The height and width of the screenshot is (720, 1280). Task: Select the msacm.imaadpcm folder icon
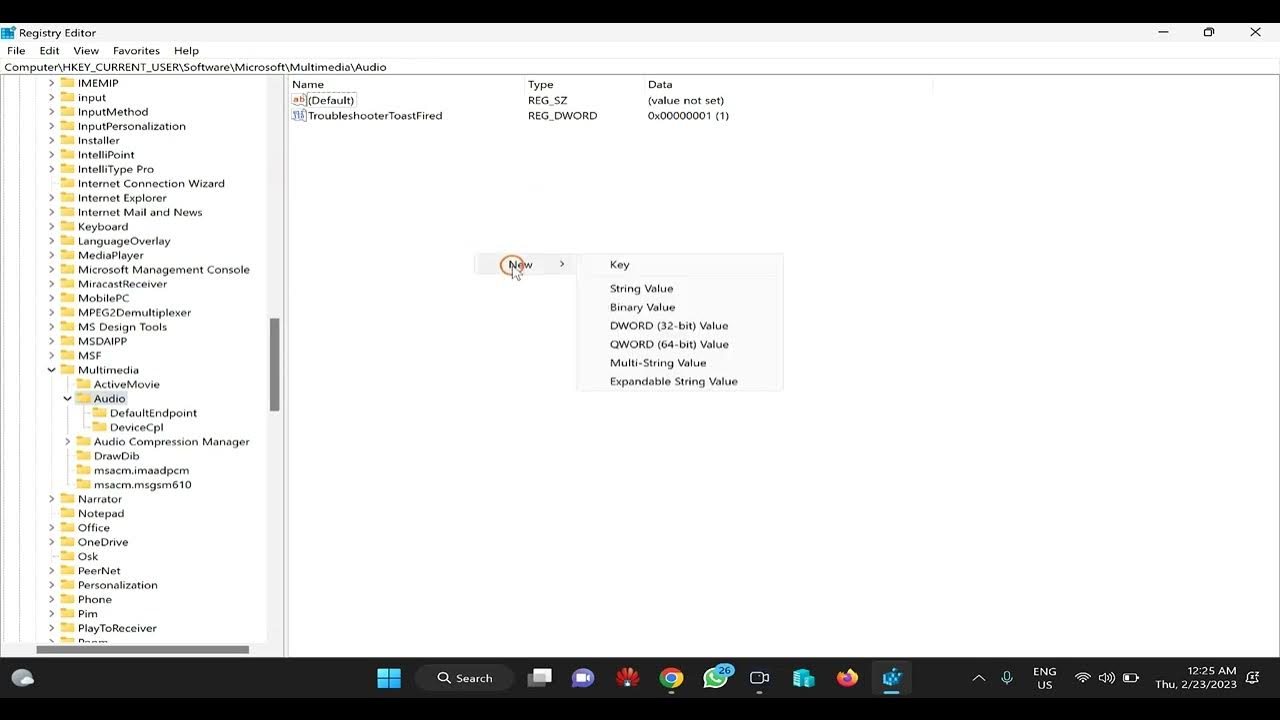84,470
